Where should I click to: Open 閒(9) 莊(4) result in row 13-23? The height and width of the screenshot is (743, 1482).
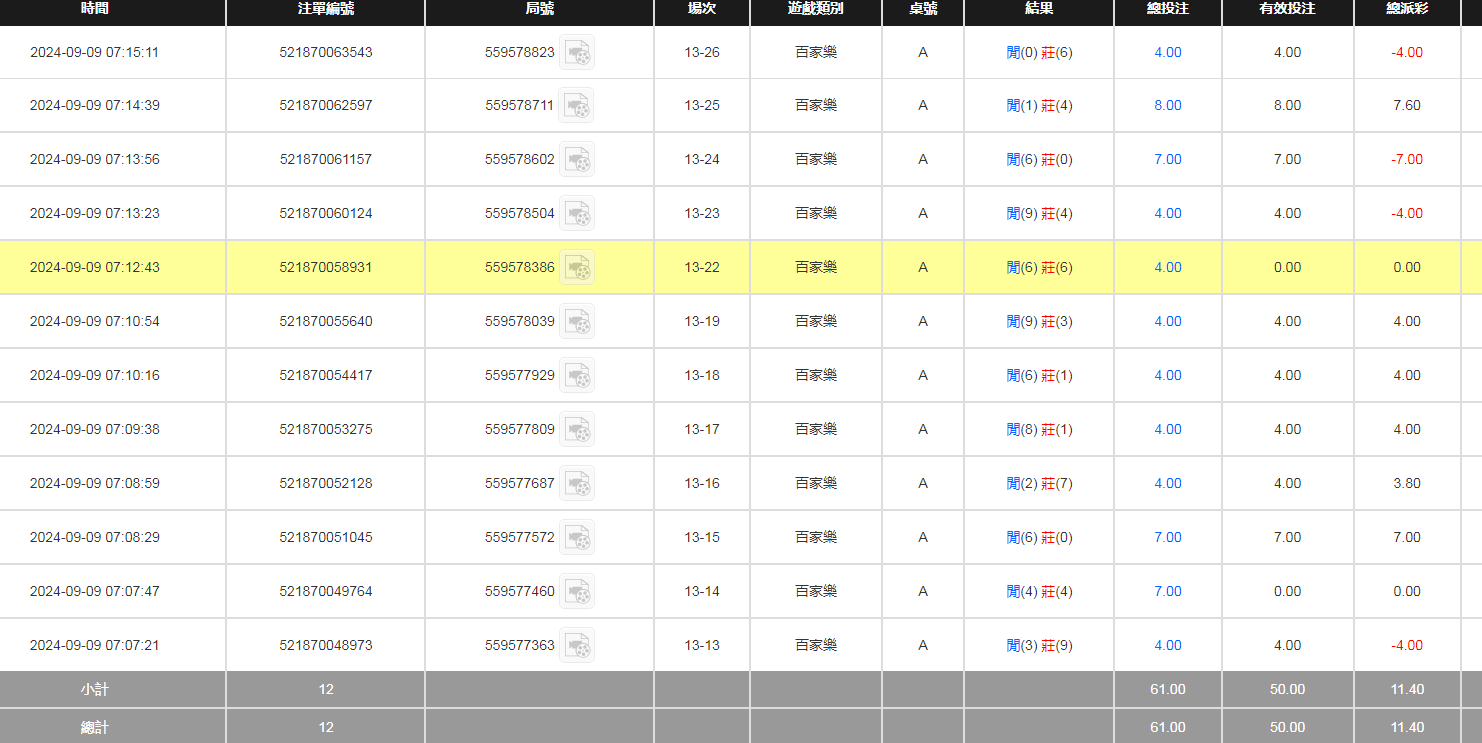(x=1039, y=213)
